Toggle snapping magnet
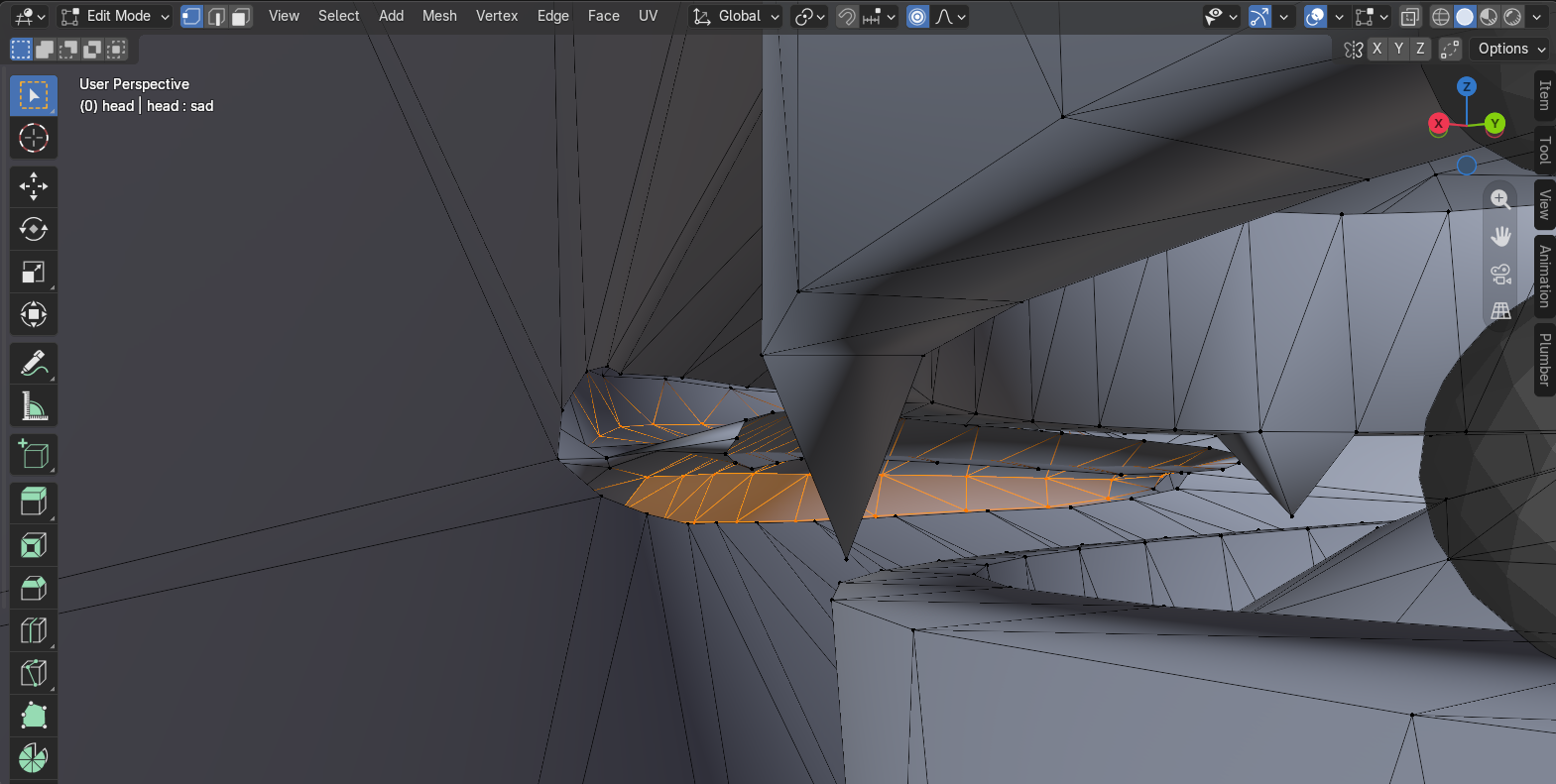Screen dimensions: 1556x784 coord(846,17)
